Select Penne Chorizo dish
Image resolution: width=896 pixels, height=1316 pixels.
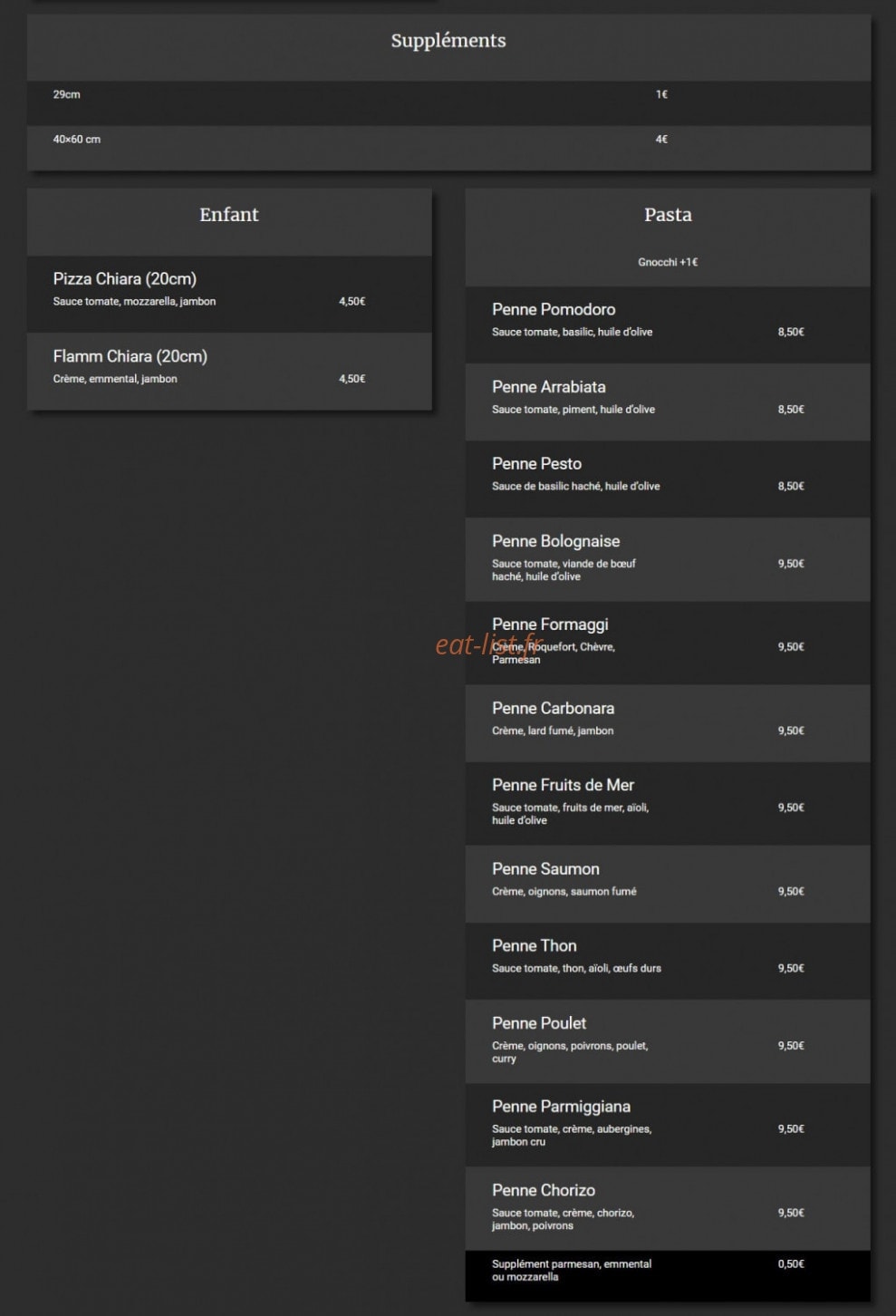coord(668,1209)
